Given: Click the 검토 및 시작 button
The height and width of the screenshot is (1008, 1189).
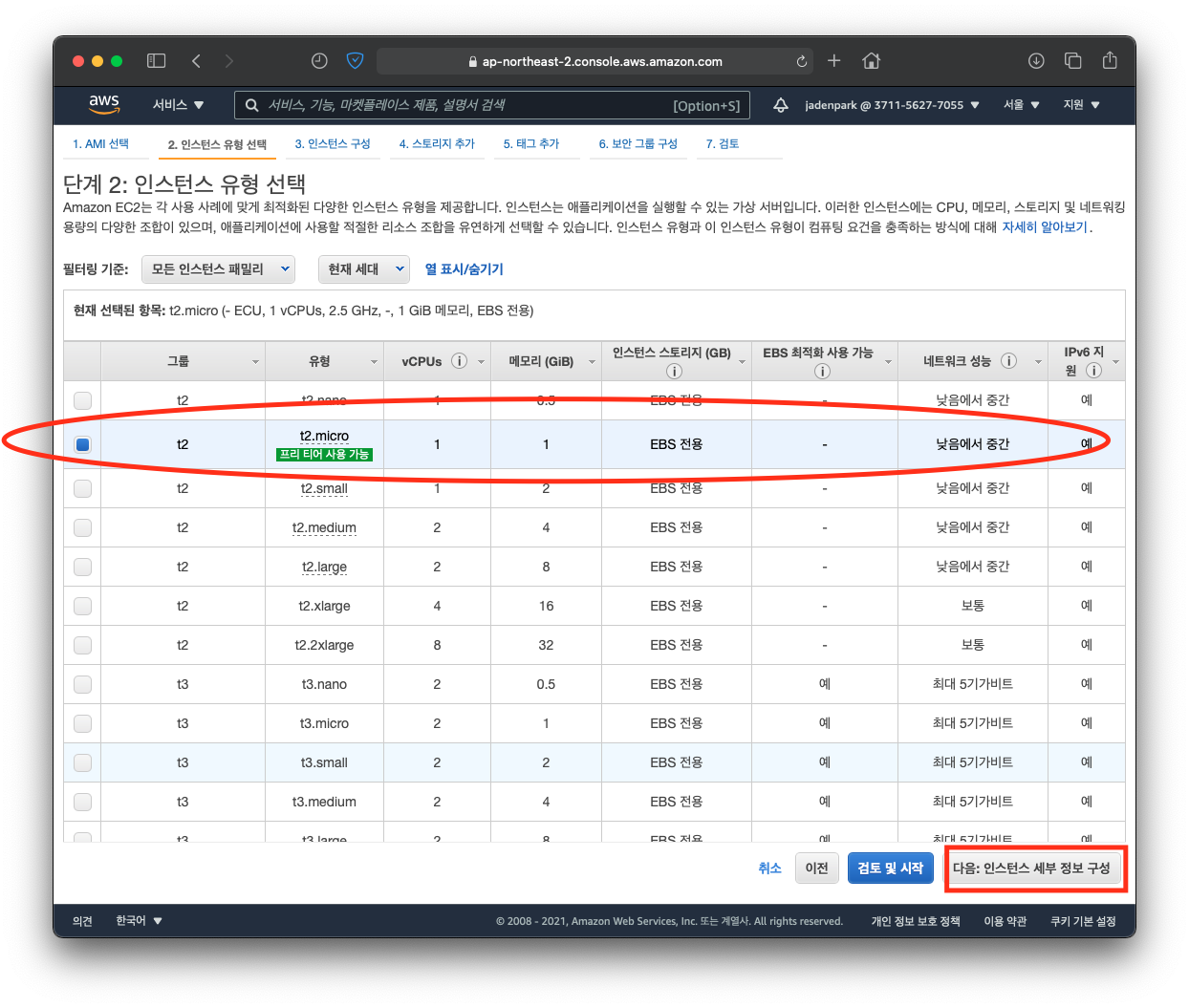Looking at the screenshot, I should [x=890, y=869].
